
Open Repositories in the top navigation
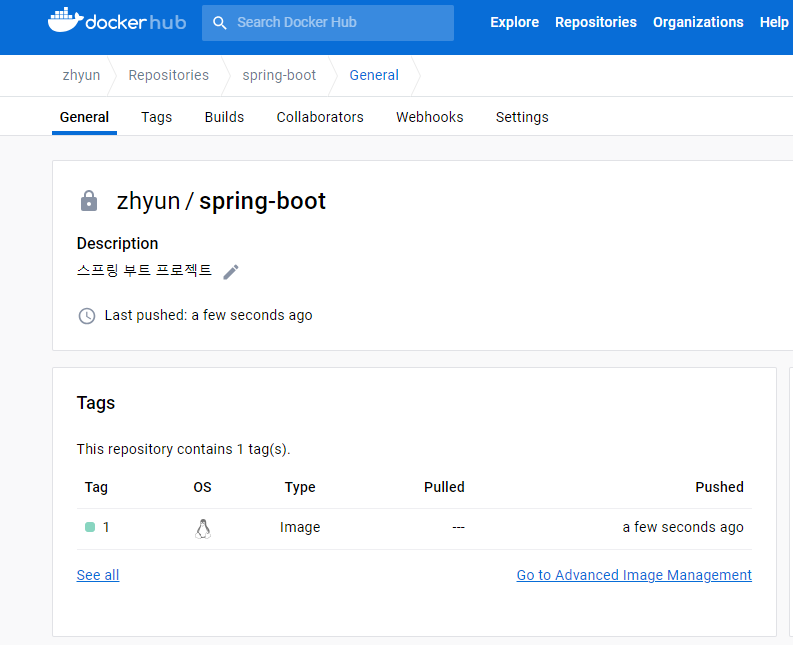pyautogui.click(x=596, y=22)
